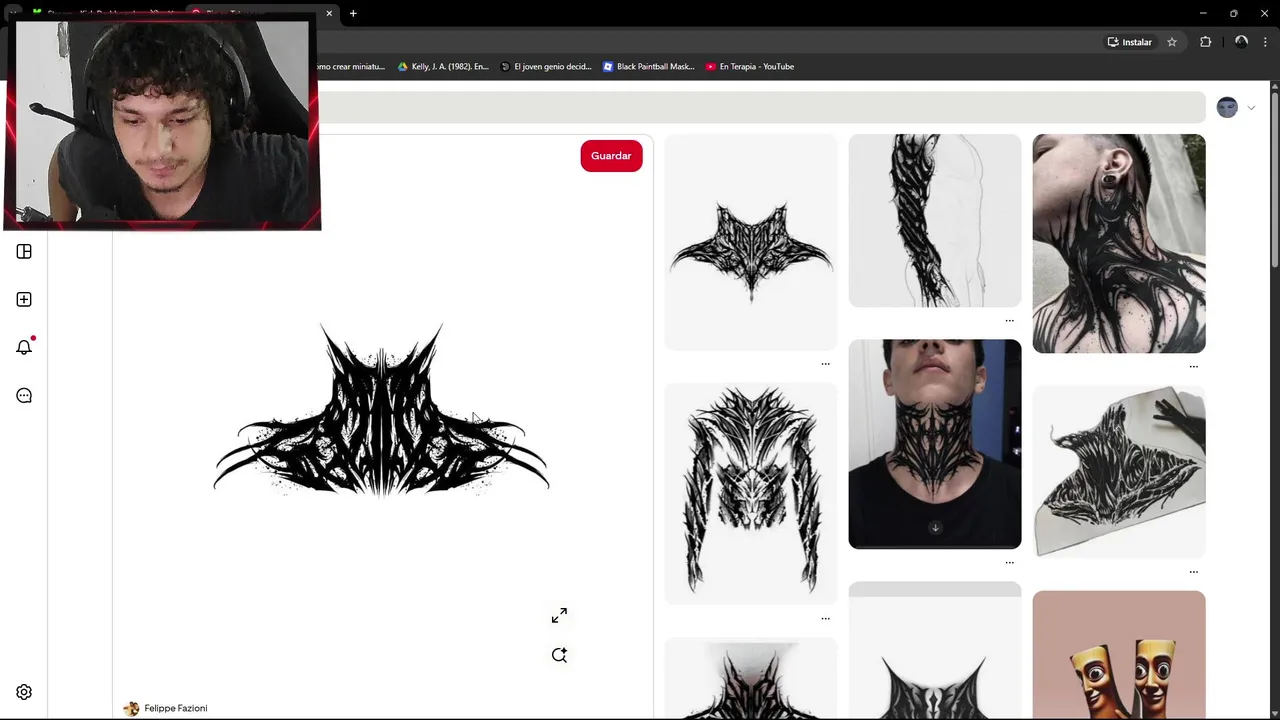
Task: Open the 'Kelly, J. A. (1982)' bookmark
Action: click(443, 67)
